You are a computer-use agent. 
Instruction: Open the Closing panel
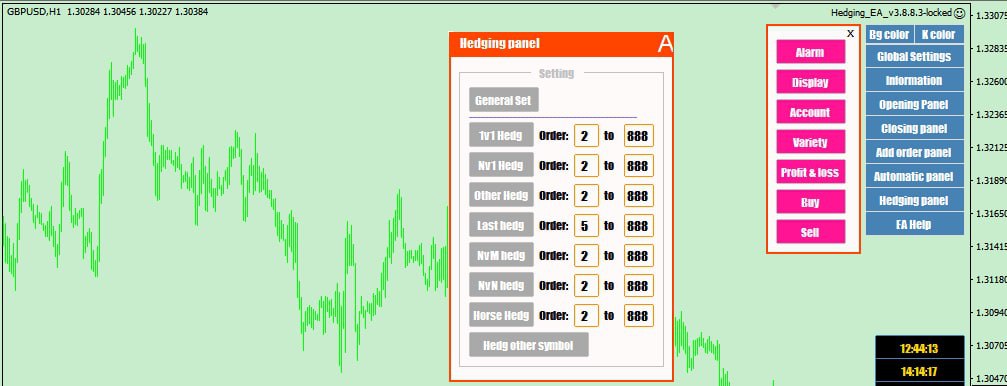915,128
